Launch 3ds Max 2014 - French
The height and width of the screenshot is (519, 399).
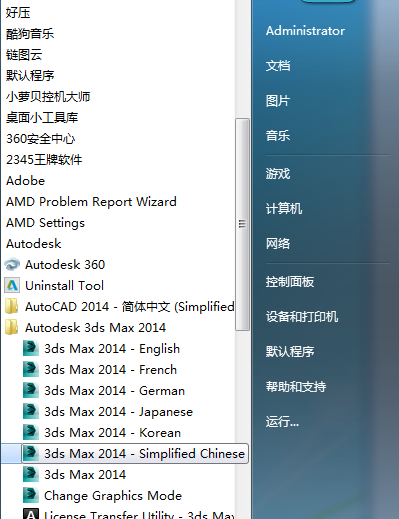110,370
